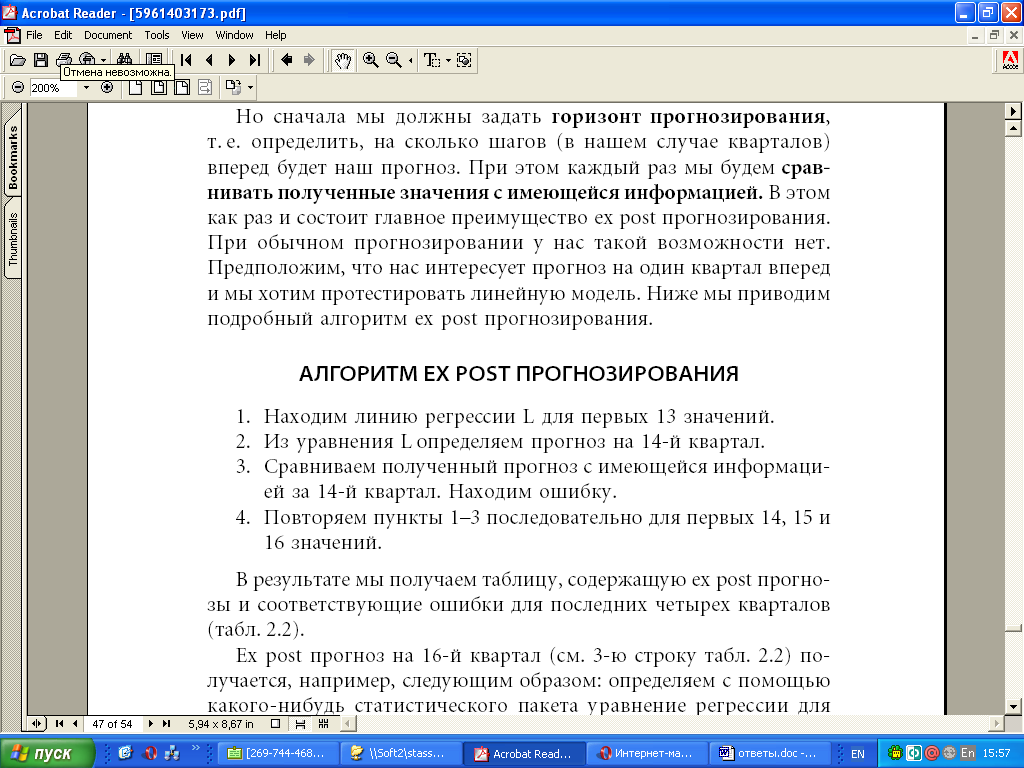Go to first page from the top toolbar
Image resolution: width=1024 pixels, height=768 pixels.
[x=186, y=61]
